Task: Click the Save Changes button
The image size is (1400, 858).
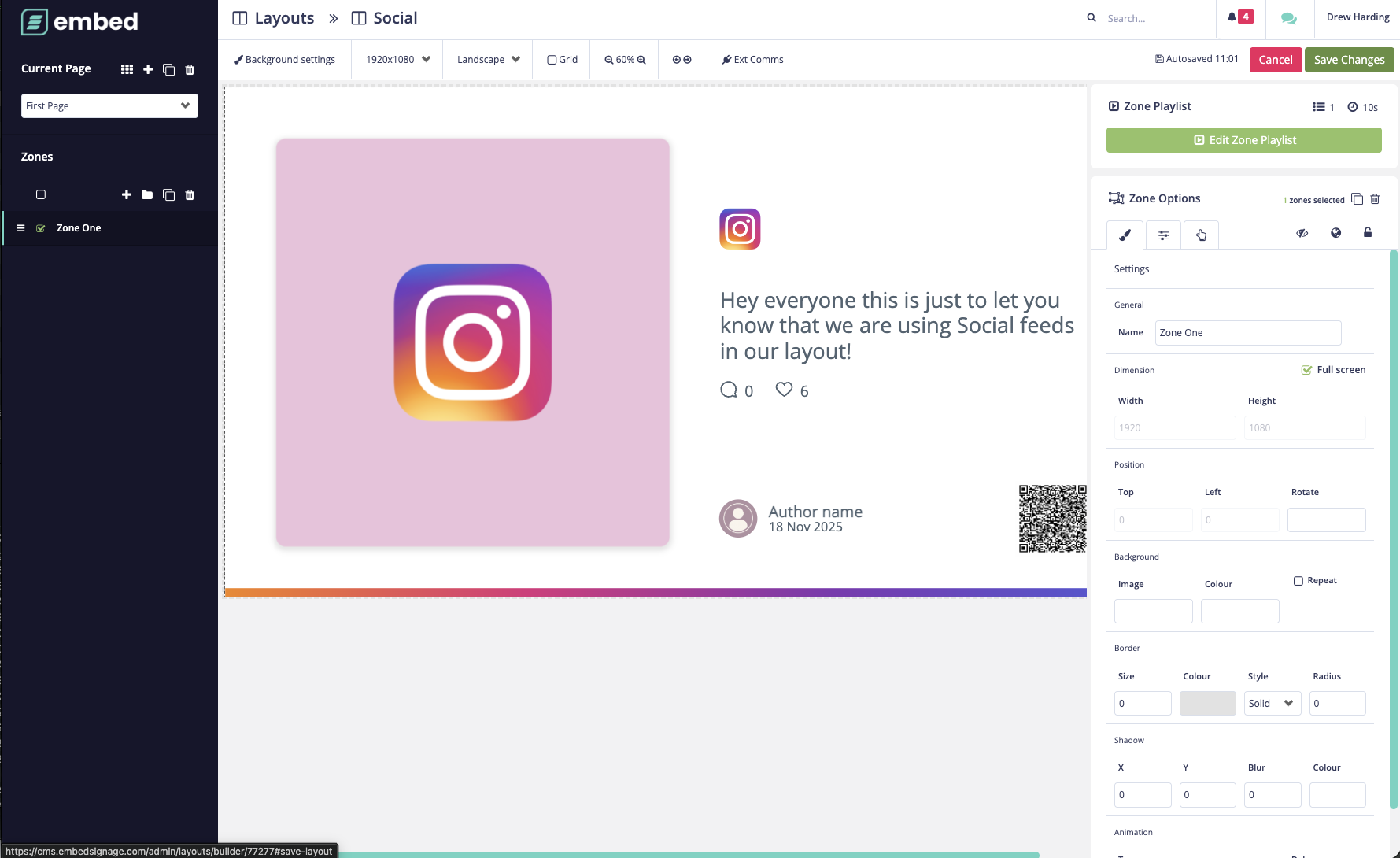Action: pos(1349,60)
